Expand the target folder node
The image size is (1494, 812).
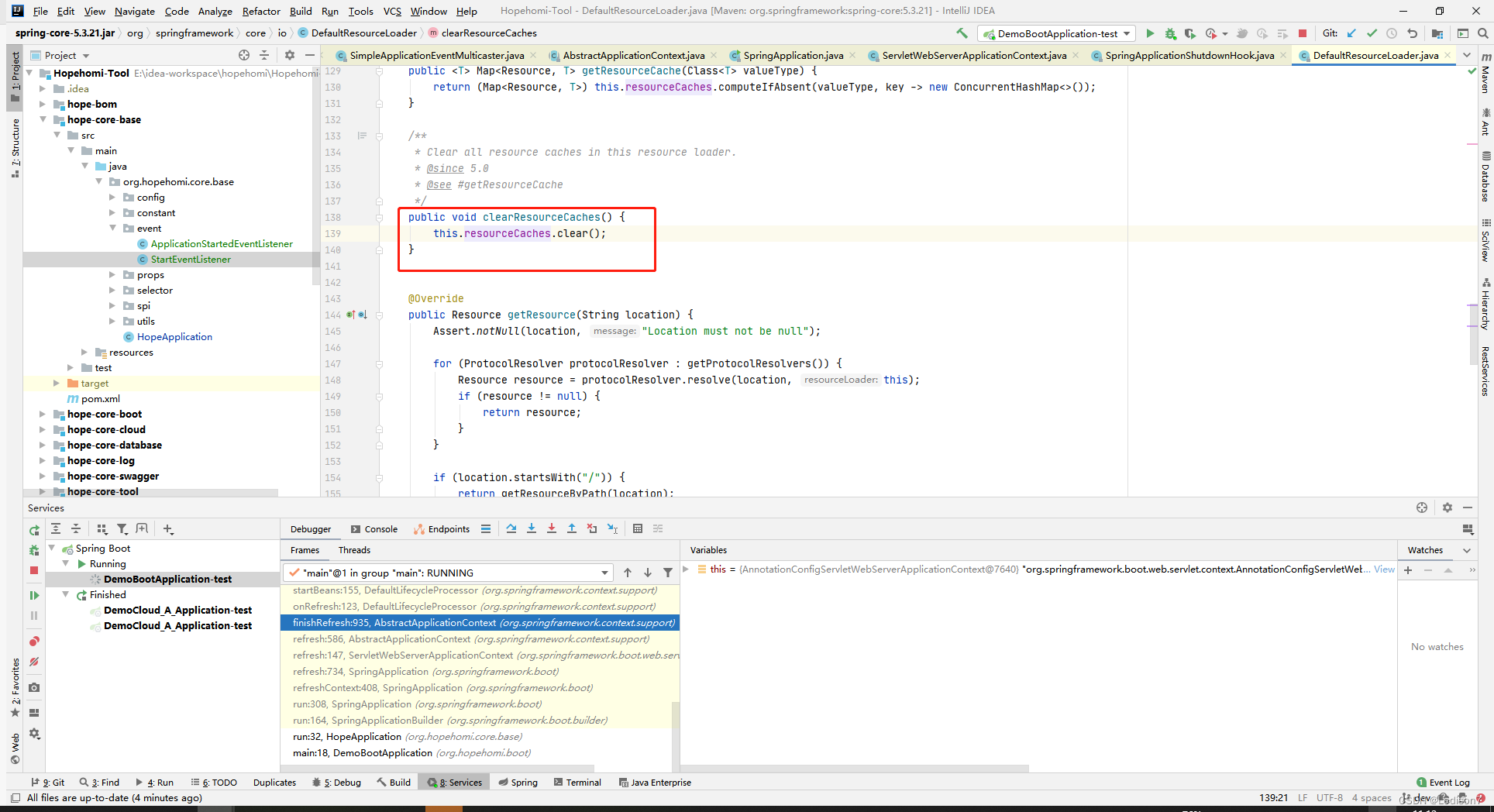57,383
